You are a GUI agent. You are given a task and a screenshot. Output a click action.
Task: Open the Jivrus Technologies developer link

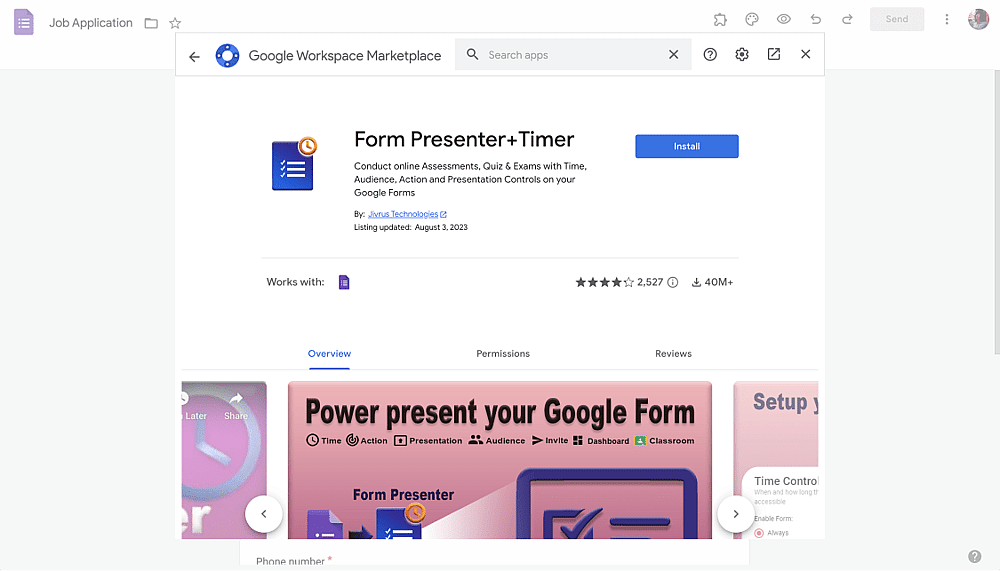pos(407,214)
